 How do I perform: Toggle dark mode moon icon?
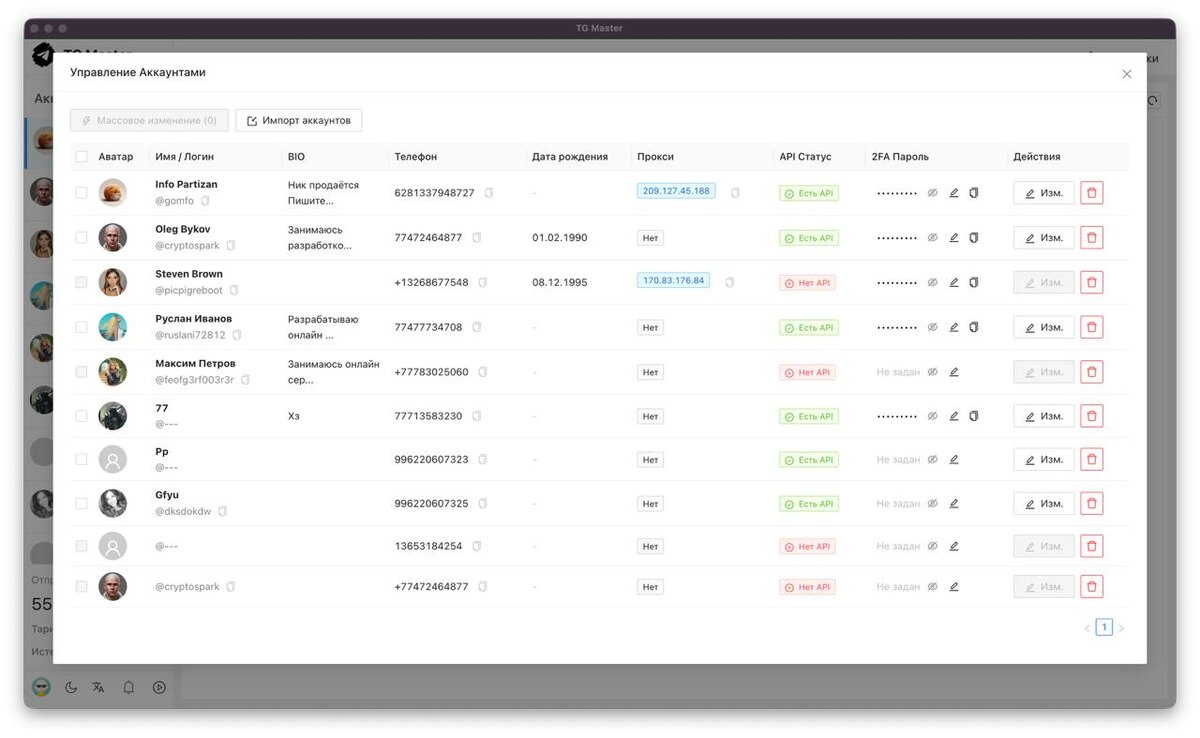click(x=71, y=687)
